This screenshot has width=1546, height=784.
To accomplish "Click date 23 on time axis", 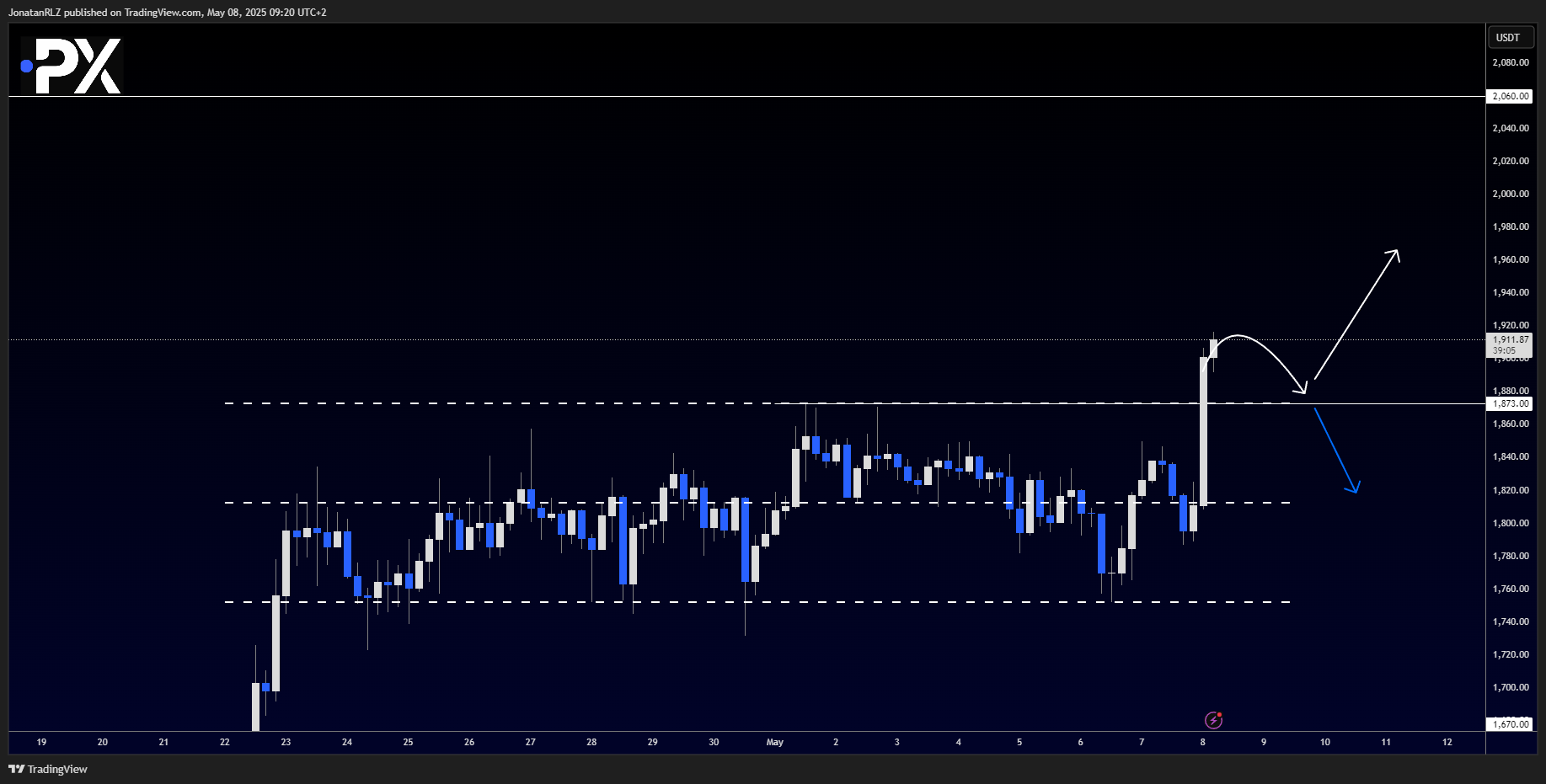I will tap(286, 742).
